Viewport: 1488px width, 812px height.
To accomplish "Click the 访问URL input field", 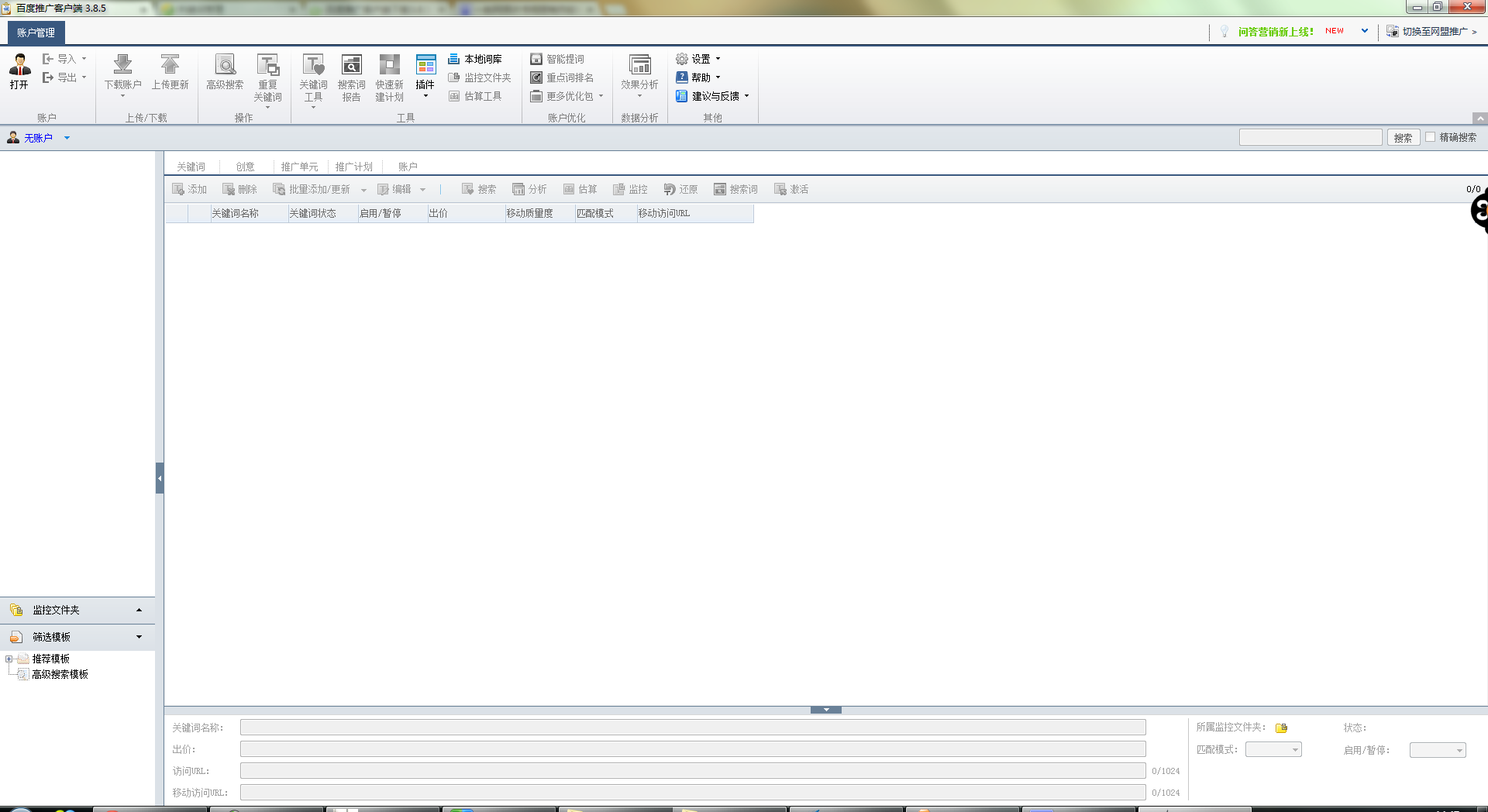I will (693, 771).
